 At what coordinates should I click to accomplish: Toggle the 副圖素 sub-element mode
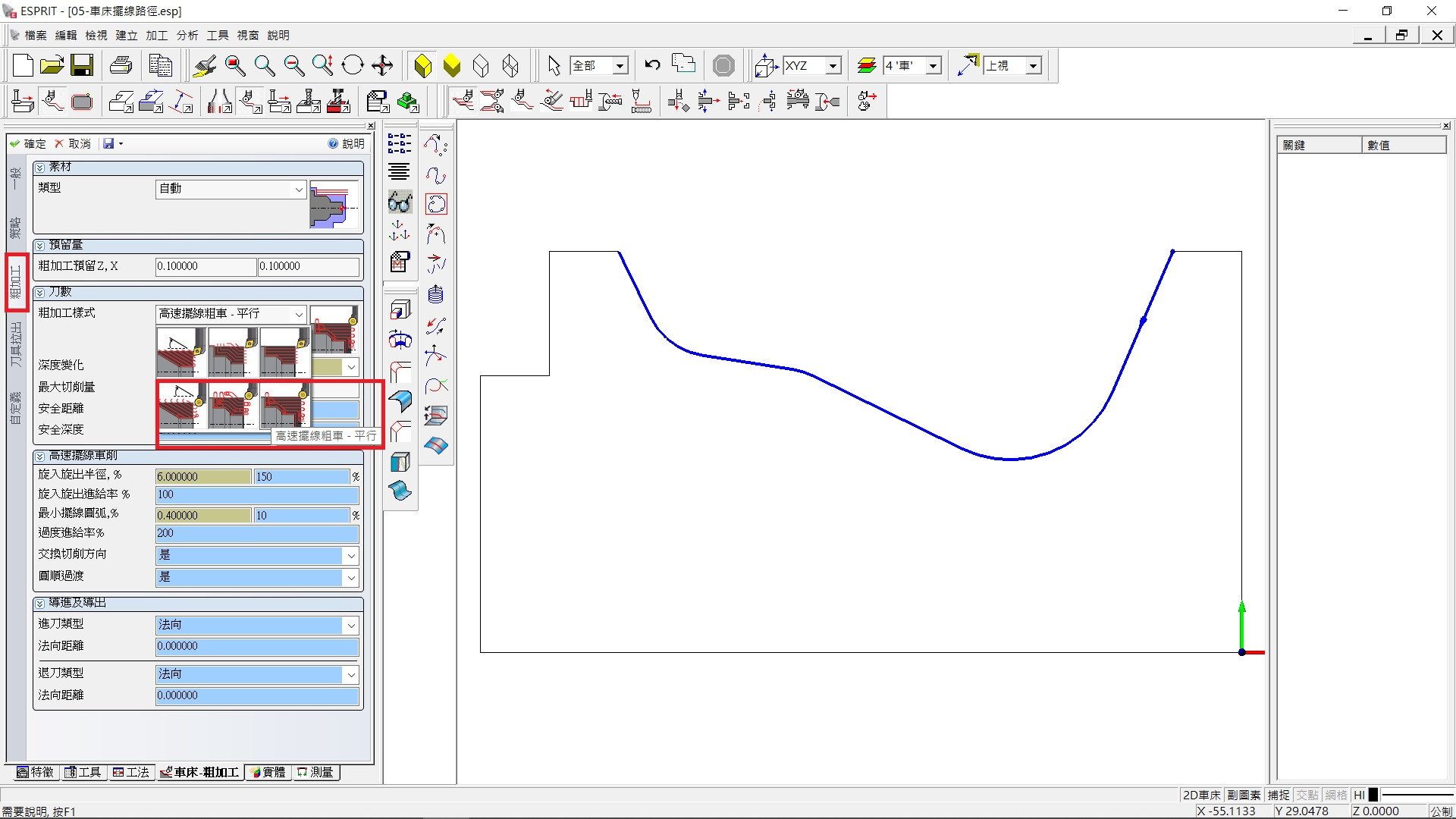click(x=1244, y=795)
